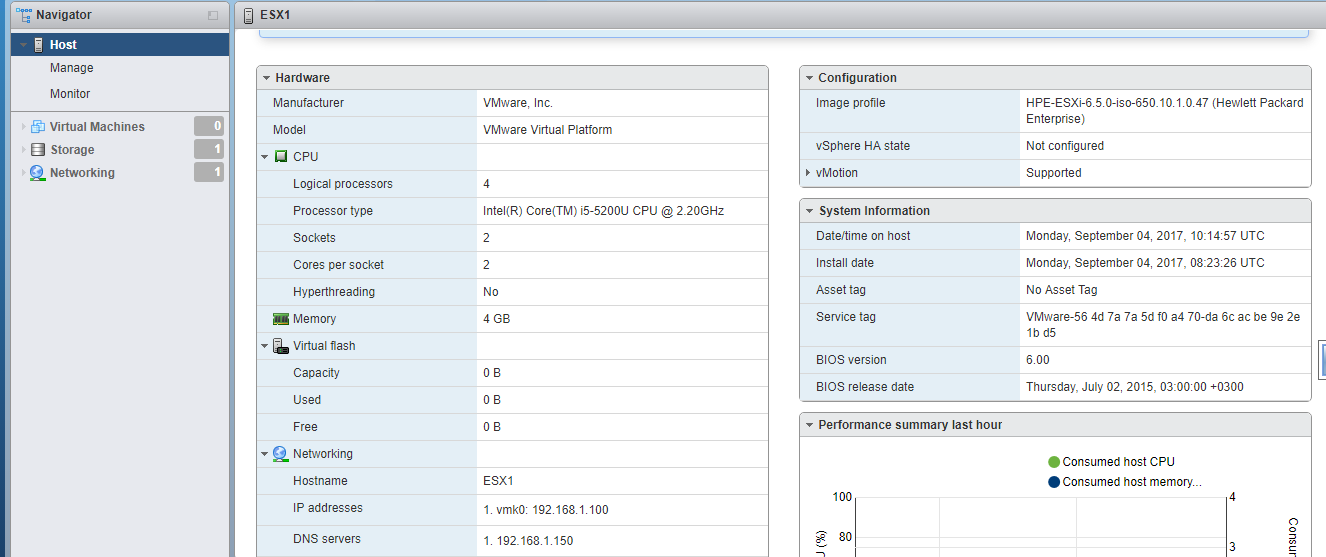The width and height of the screenshot is (1326, 557).
Task: Click the Performance summary last hour header
Action: pos(910,425)
